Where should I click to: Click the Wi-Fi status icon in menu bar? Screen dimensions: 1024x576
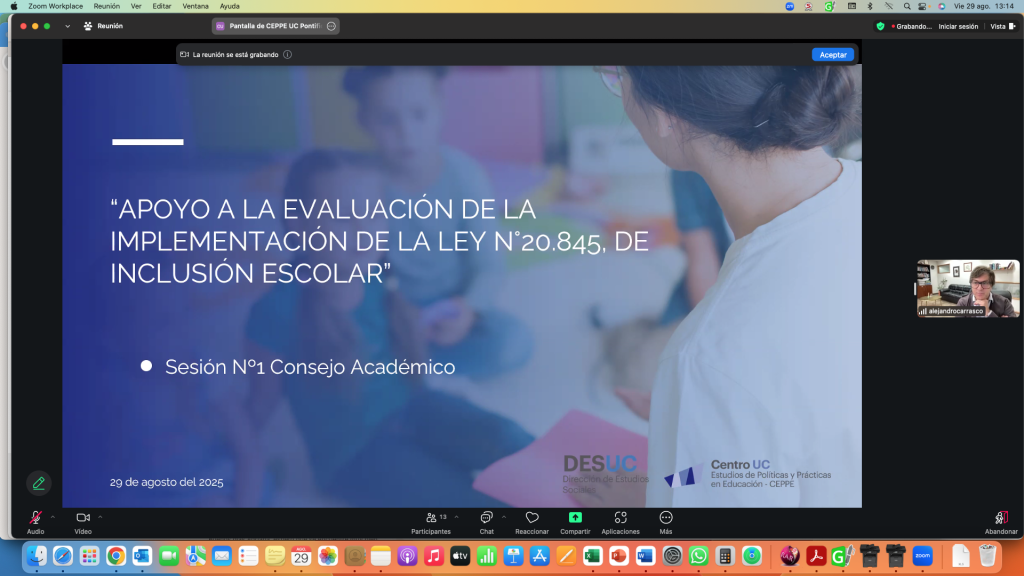click(x=889, y=6)
